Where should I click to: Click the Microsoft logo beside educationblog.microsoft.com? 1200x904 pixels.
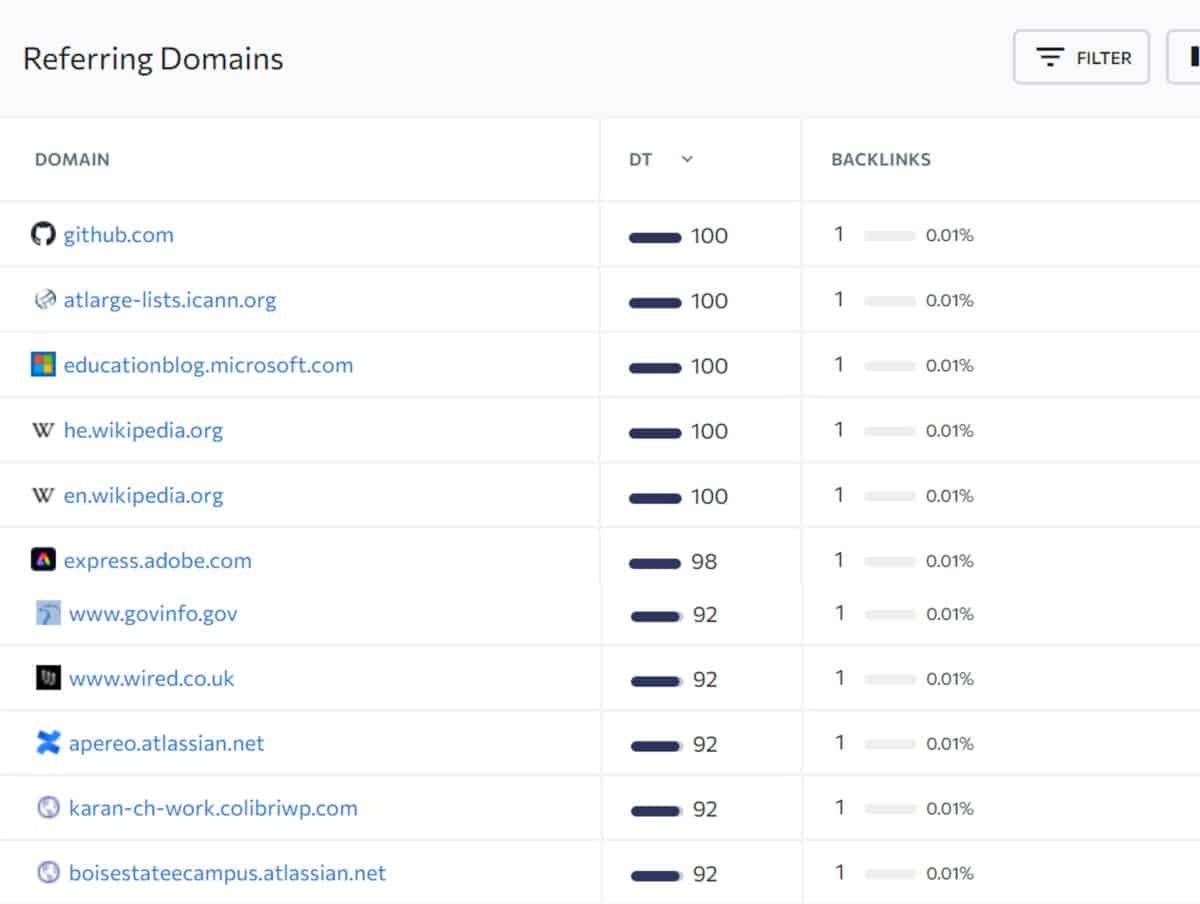coord(44,364)
